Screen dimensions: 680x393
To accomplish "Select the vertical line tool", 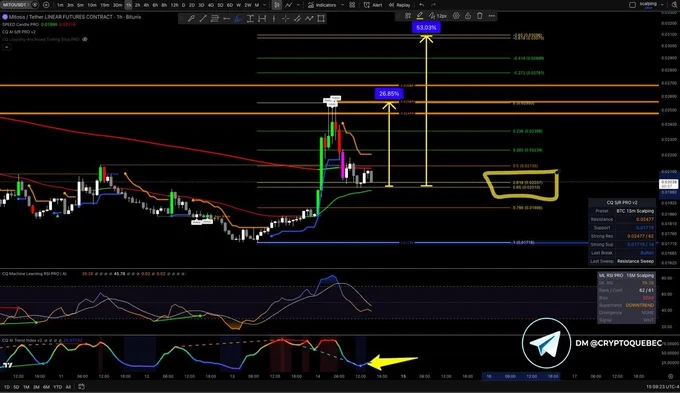I will click(x=274, y=19).
